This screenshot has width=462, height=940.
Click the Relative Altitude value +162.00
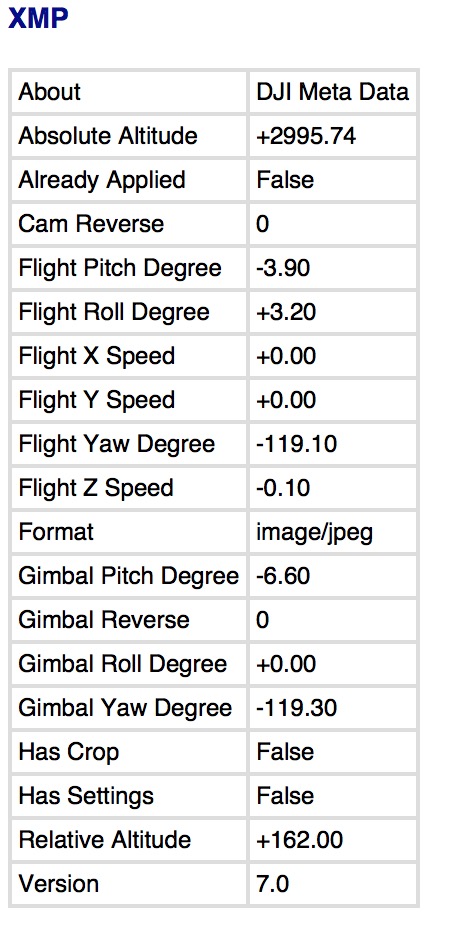[300, 840]
